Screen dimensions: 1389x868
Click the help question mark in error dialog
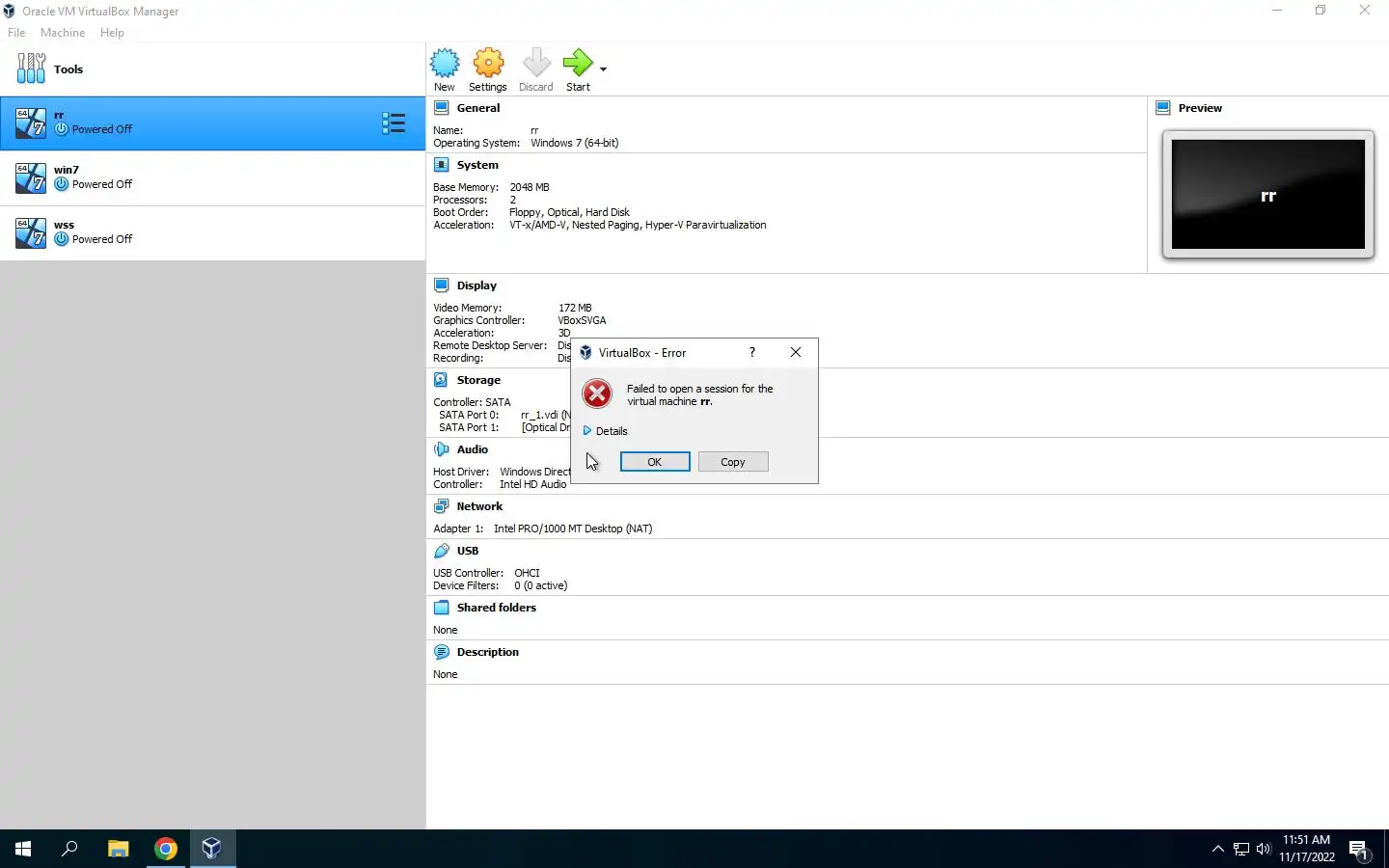[752, 352]
